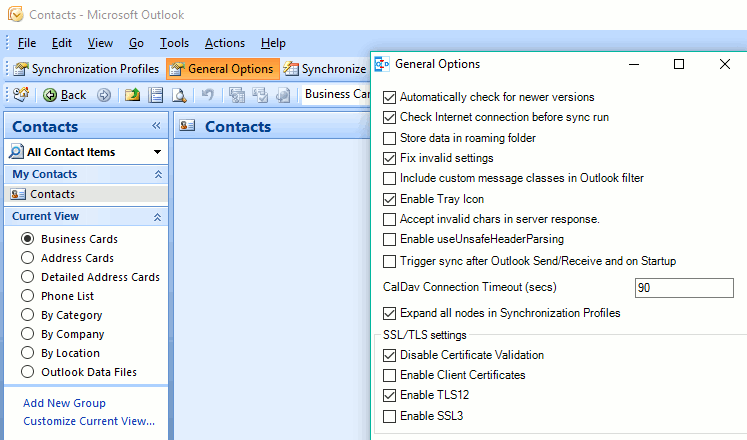Image resolution: width=747 pixels, height=440 pixels.
Task: Select By Location view
Action: (28, 352)
